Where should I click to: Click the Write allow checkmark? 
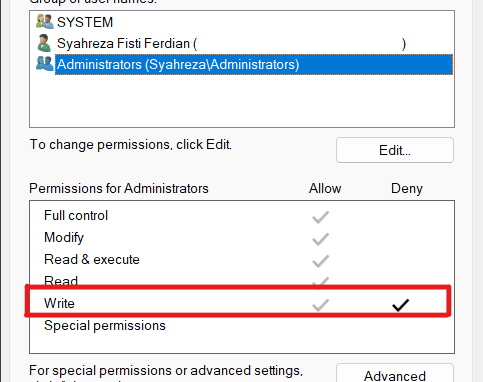tap(321, 305)
